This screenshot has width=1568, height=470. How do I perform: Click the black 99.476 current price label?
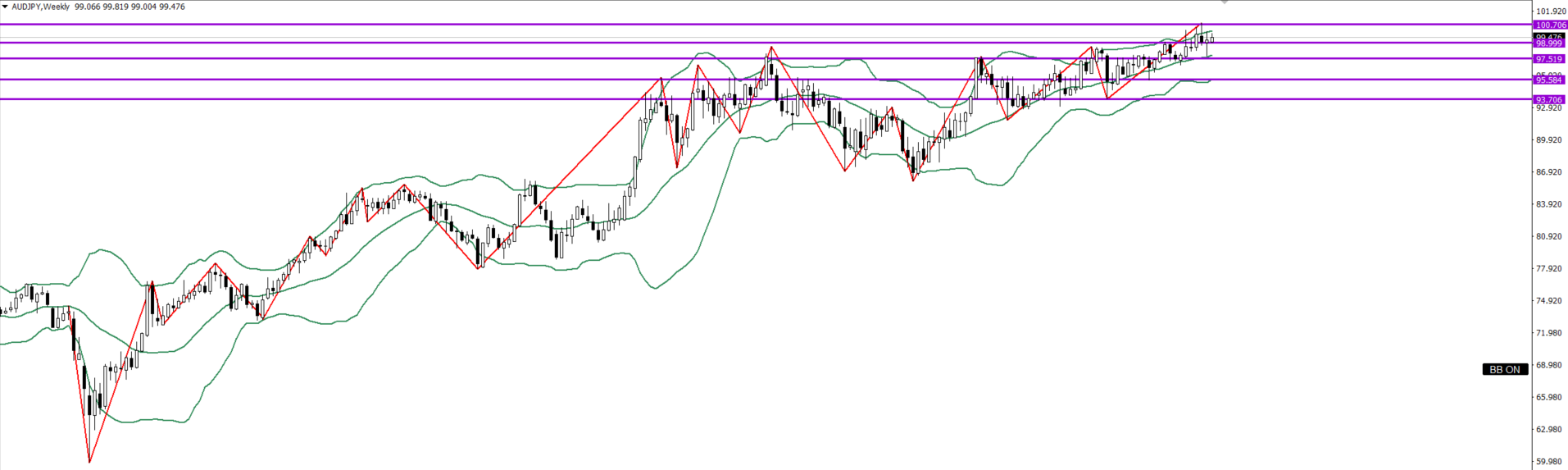[1550, 37]
